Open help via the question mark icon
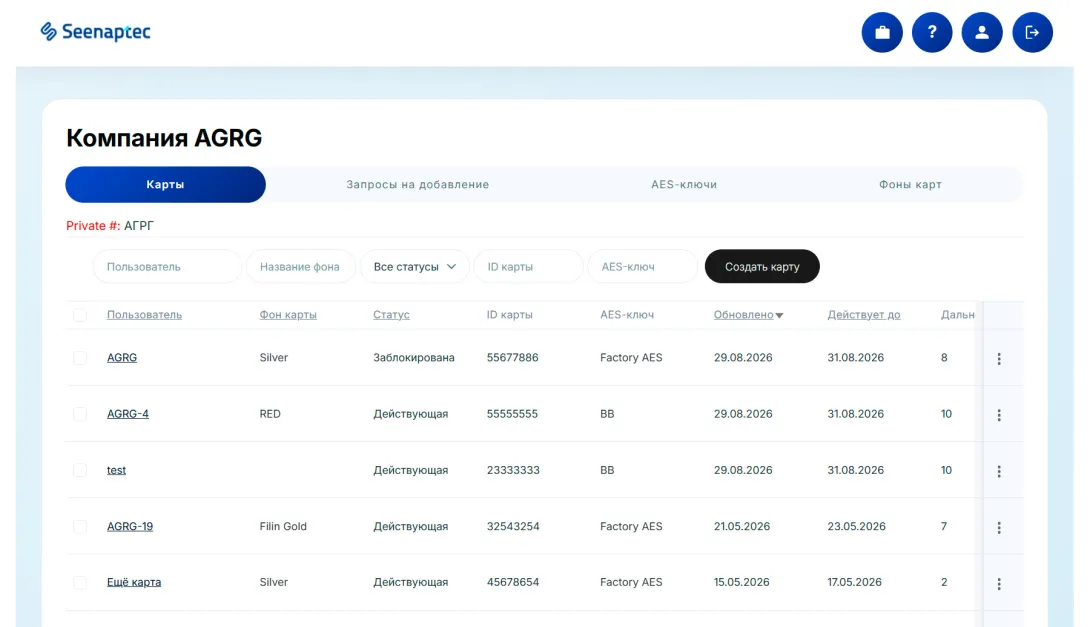1090x627 pixels. (x=932, y=32)
